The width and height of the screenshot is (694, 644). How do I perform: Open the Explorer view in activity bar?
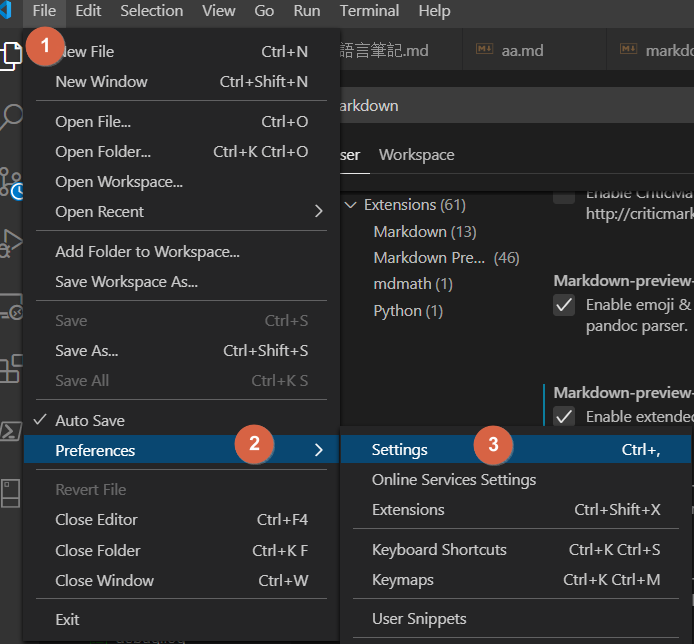(11, 54)
